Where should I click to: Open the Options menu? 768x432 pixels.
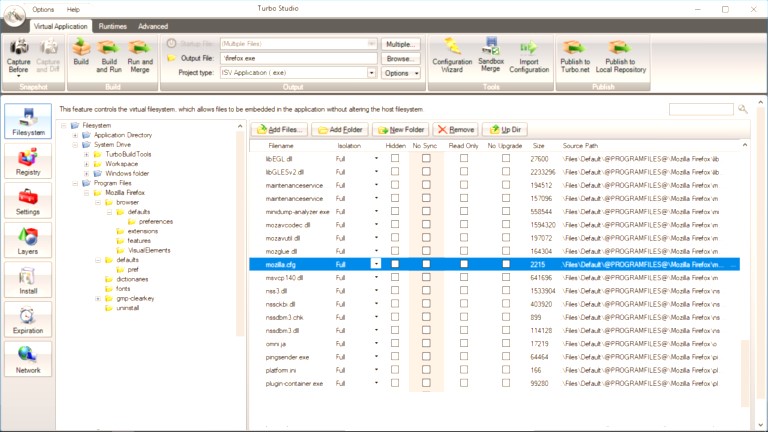pos(43,9)
